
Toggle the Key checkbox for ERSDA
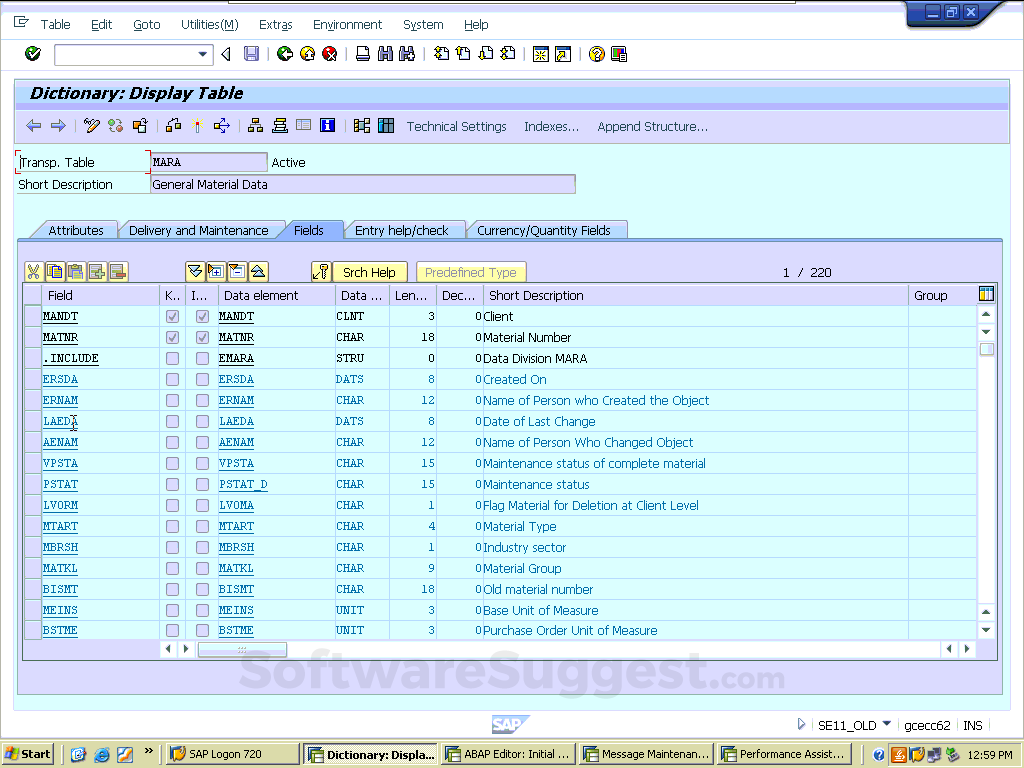click(172, 379)
